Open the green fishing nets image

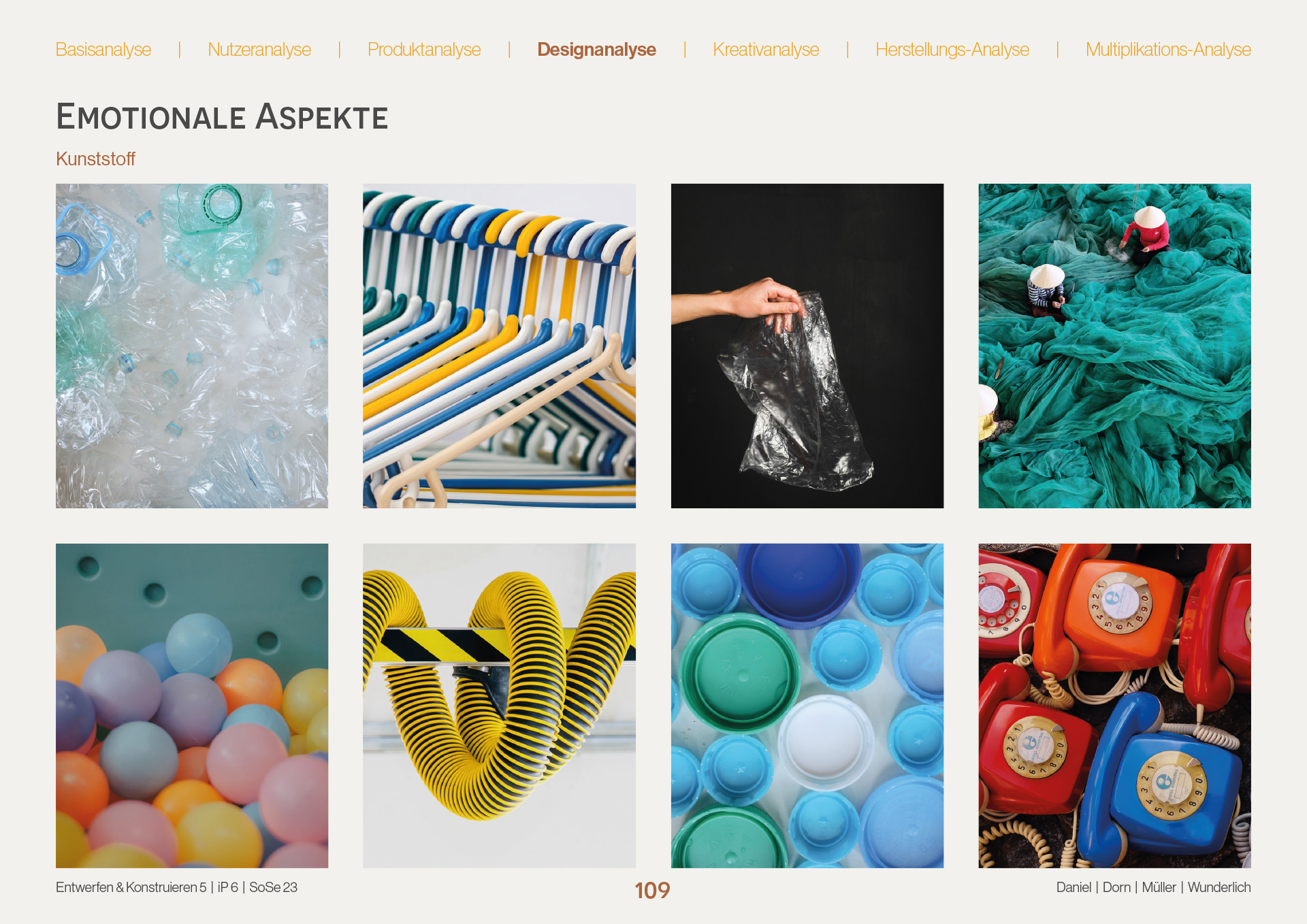(x=1114, y=346)
